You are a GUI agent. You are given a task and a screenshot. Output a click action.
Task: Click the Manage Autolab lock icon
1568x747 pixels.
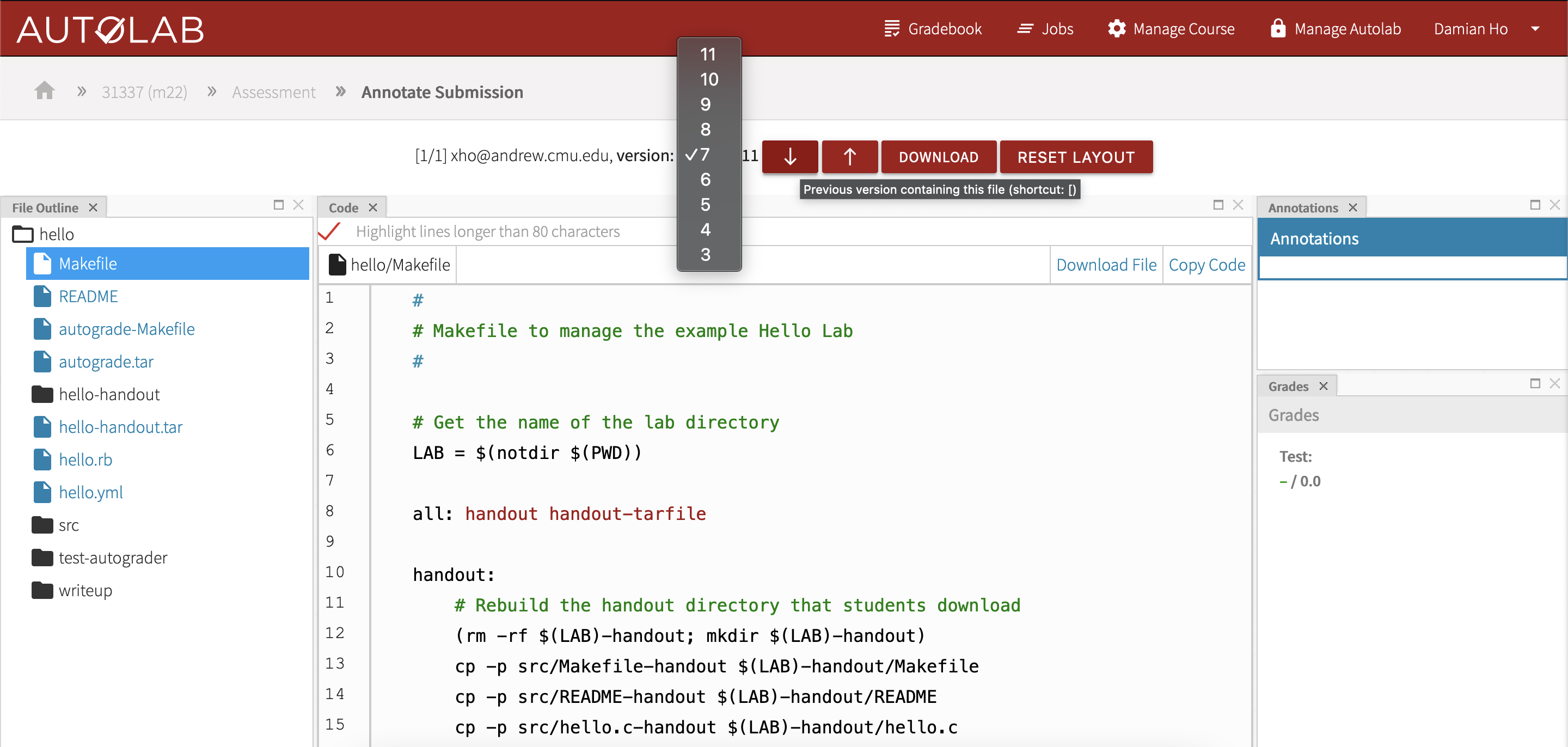pyautogui.click(x=1278, y=29)
